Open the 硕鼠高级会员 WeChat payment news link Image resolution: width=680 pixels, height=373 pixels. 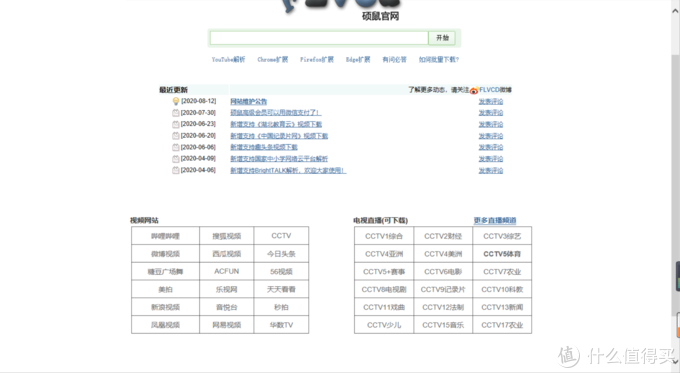(x=275, y=113)
